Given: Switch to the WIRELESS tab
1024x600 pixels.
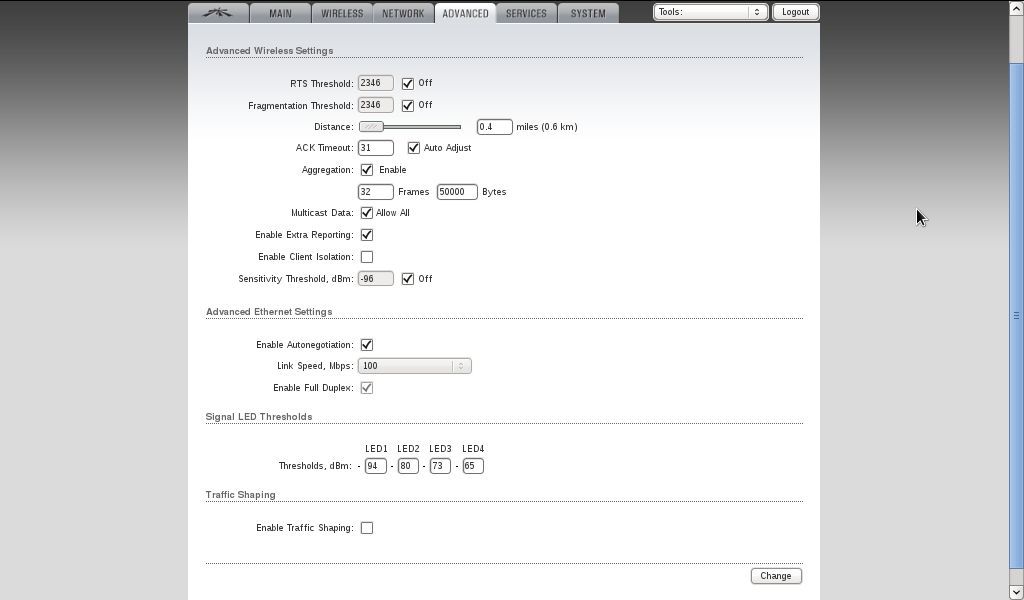Looking at the screenshot, I should [x=342, y=13].
